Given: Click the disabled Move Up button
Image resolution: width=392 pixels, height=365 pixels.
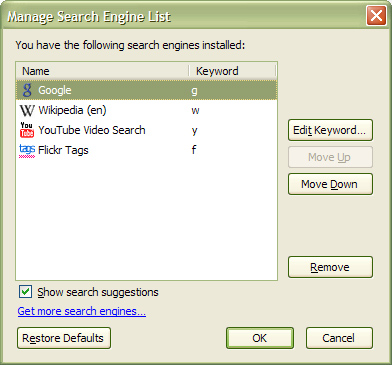Looking at the screenshot, I should click(330, 157).
